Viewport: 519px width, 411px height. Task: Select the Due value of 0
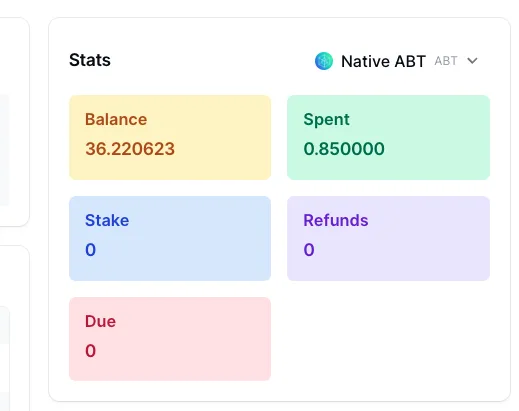90,351
